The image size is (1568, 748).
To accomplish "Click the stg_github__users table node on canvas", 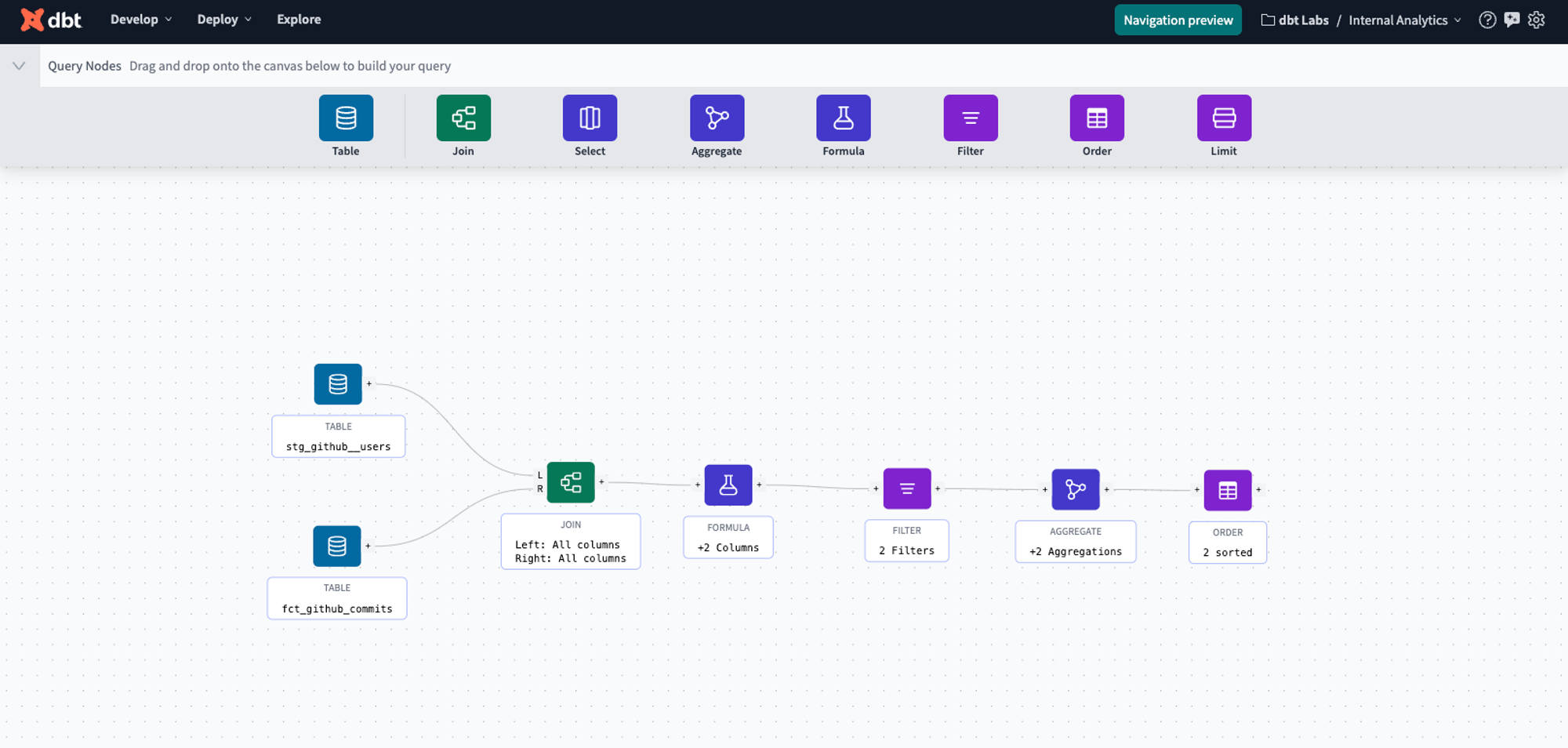I will click(338, 384).
